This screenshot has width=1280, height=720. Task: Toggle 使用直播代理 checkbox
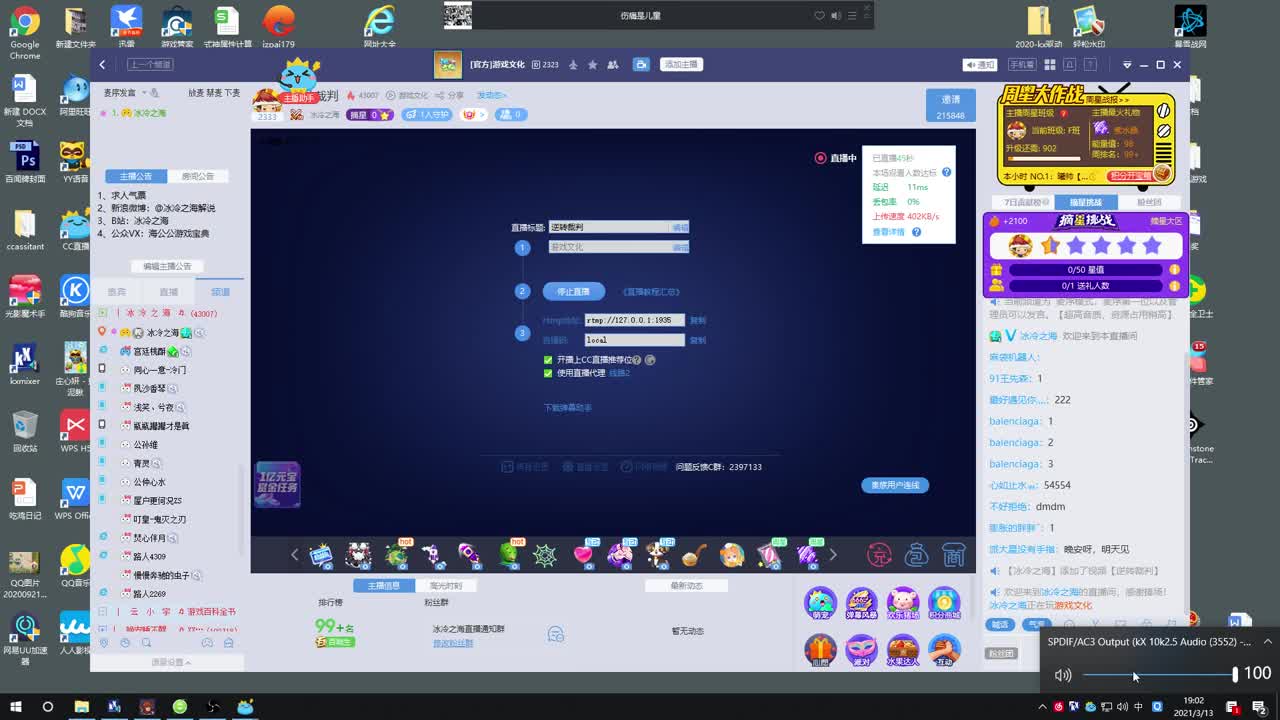point(548,373)
